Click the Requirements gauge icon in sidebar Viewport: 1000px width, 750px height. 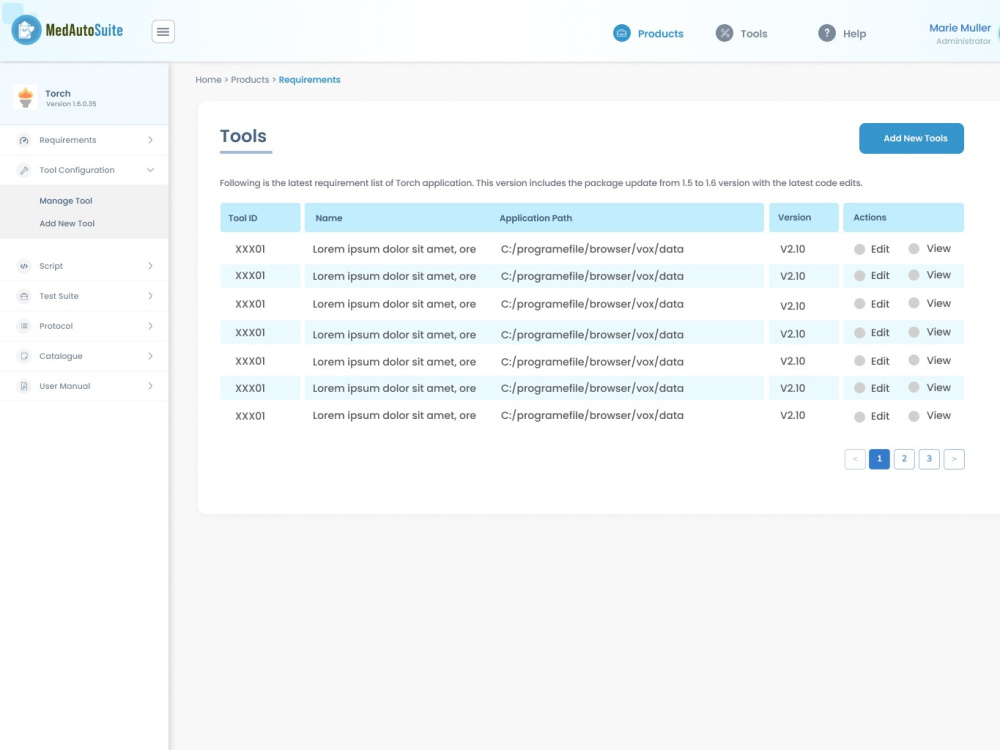[x=24, y=140]
